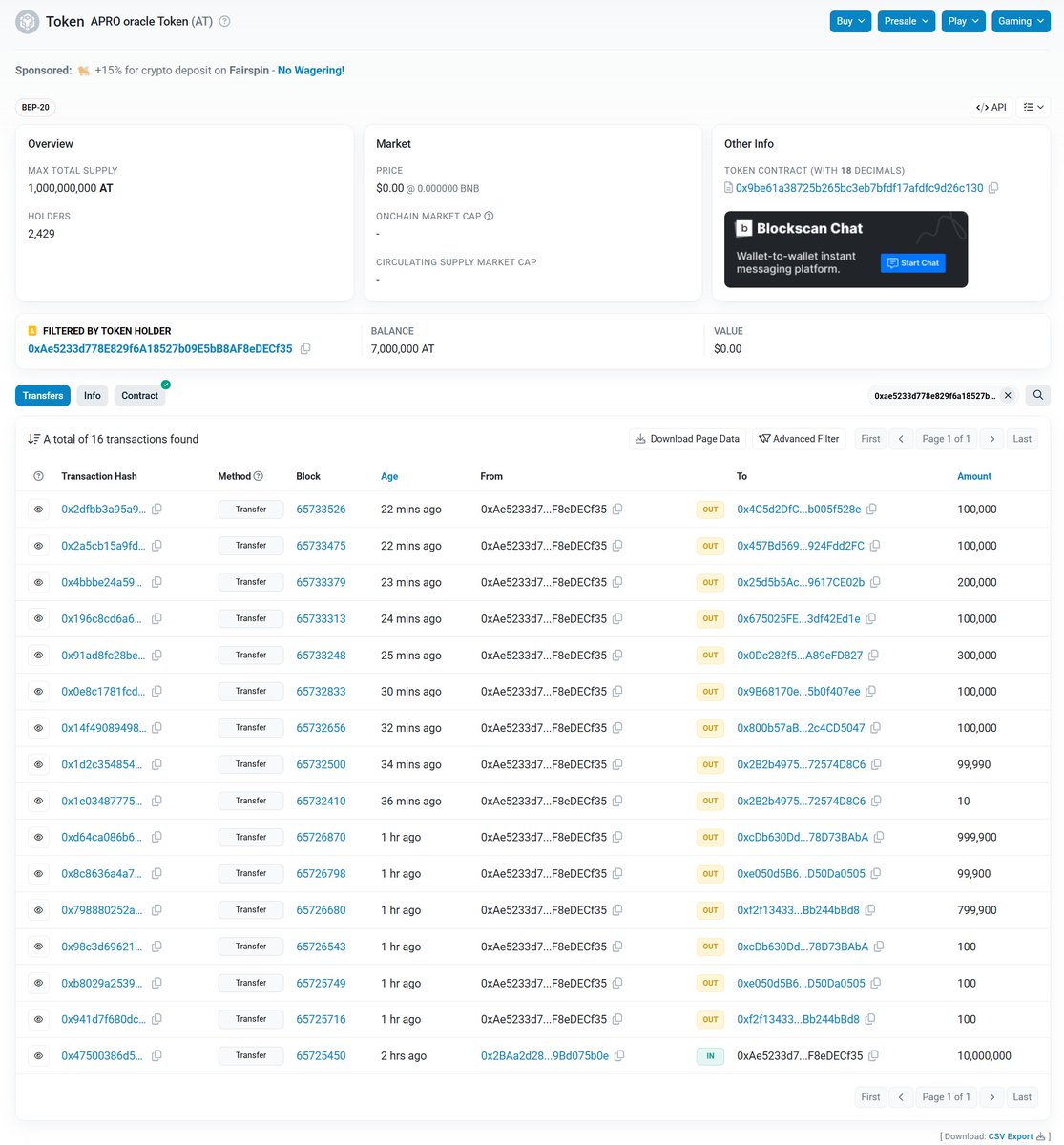Copy transaction hash 0xd64ca086b6
This screenshot has width=1064, height=1145.
(156, 837)
